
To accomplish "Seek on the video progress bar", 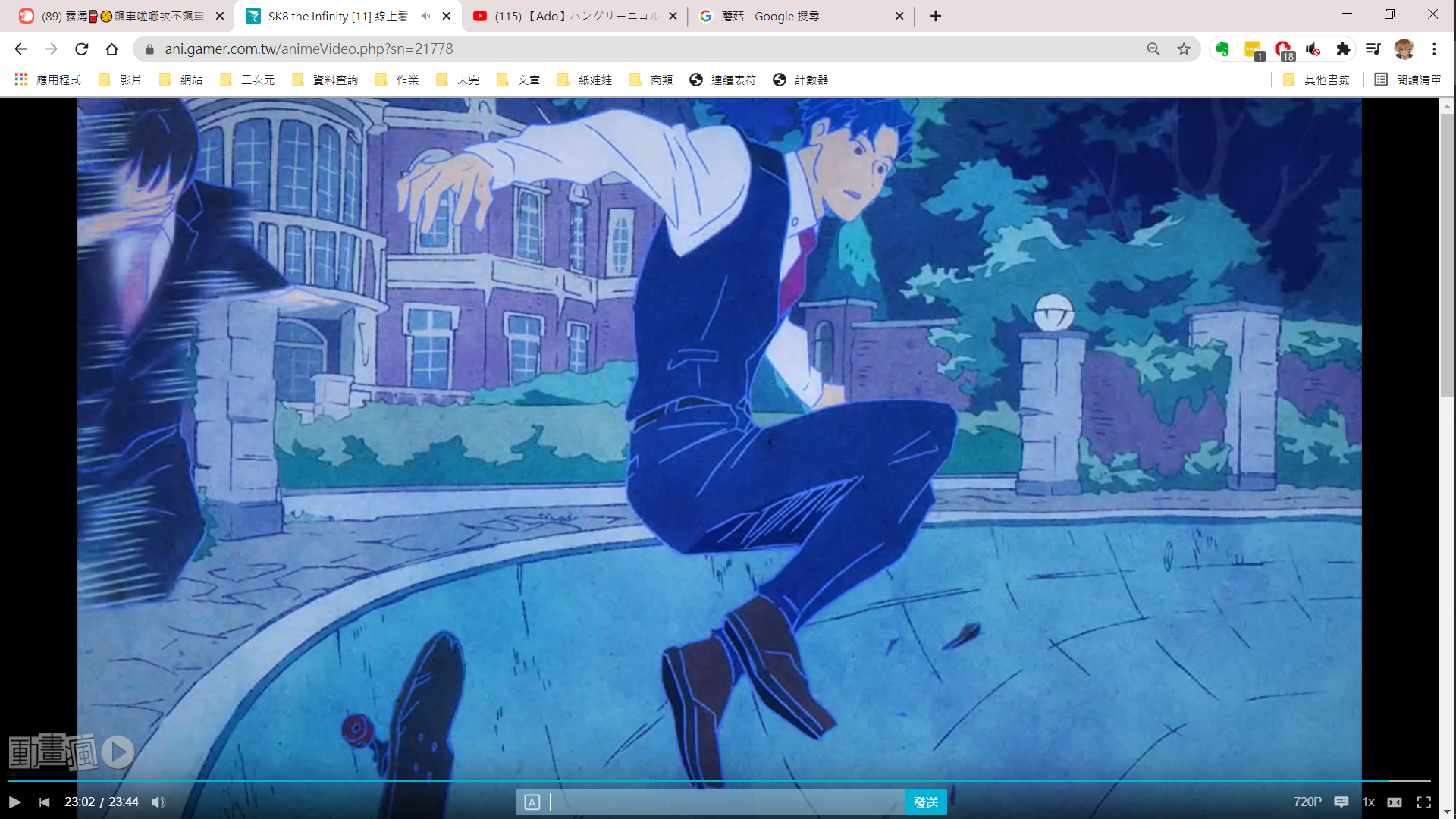I will point(719,780).
